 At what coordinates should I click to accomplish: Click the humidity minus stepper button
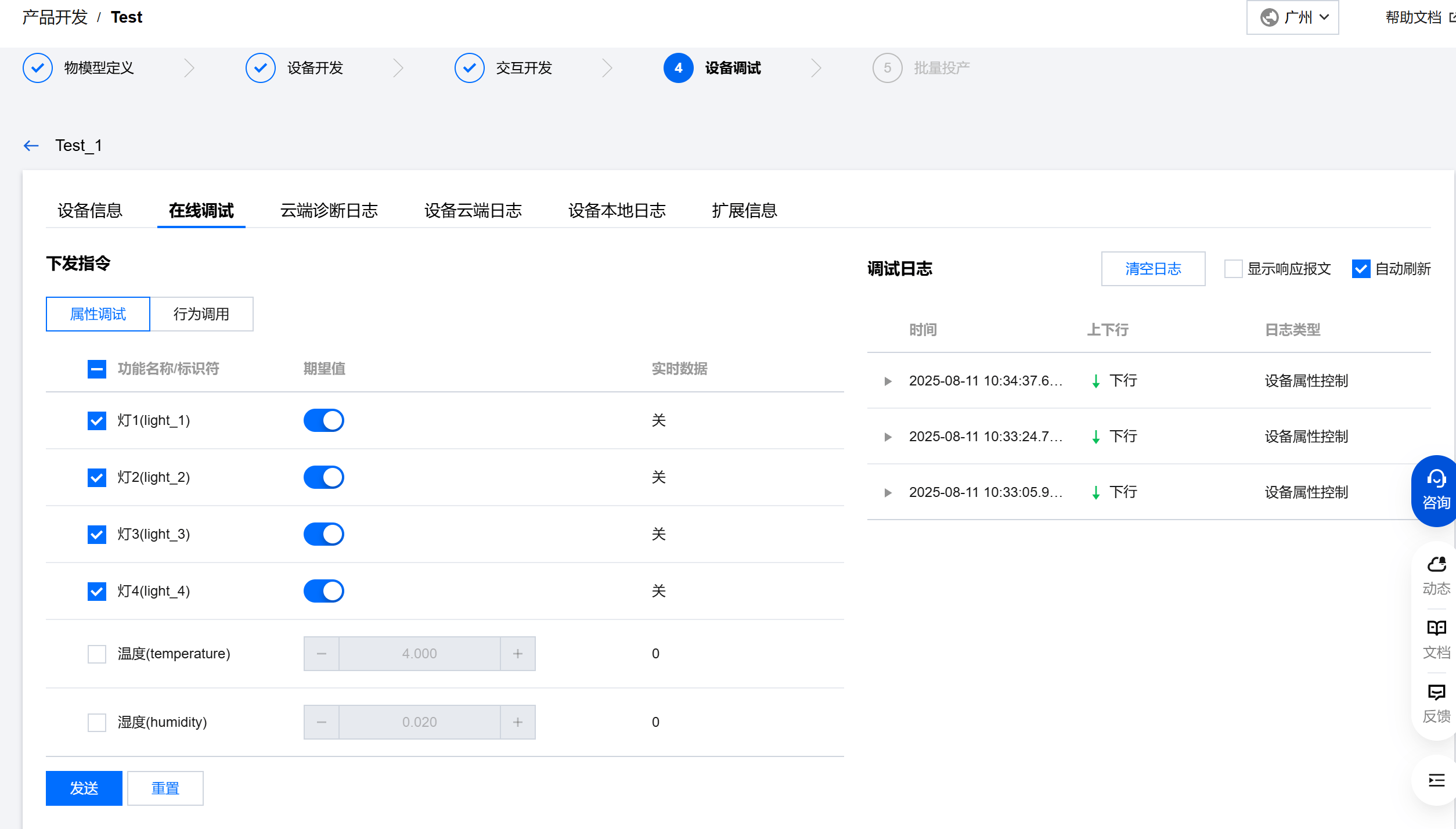click(322, 722)
